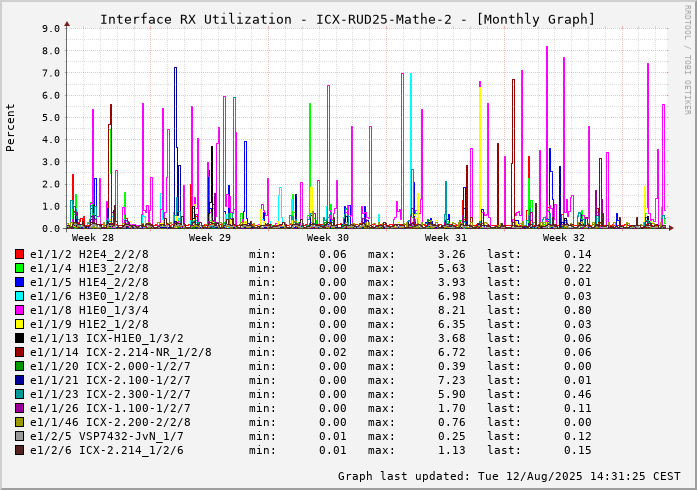
Task: Select the magenta swatch for e1/1/8 H1E0_1/3/4
Action: pos(20,310)
